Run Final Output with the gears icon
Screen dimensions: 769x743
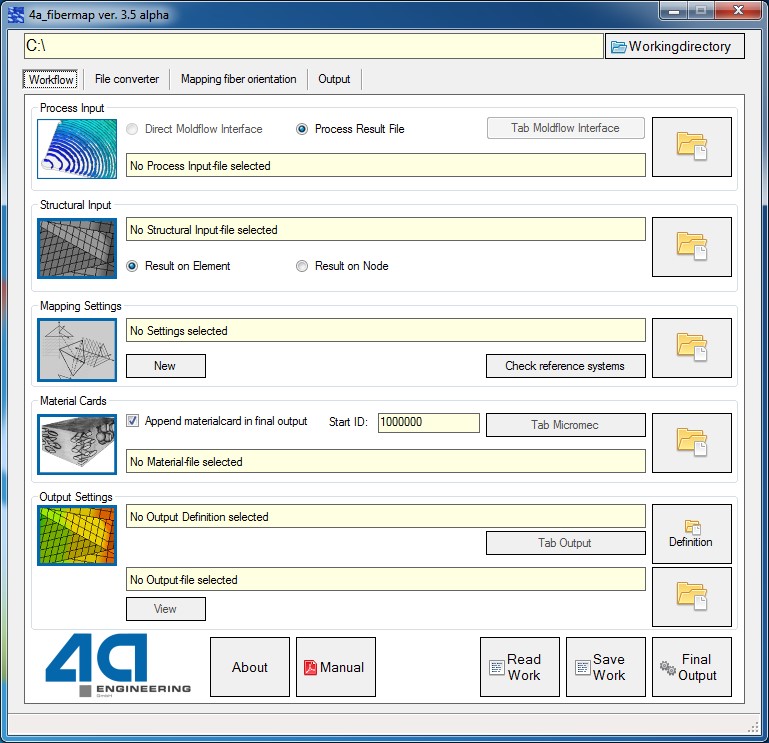[x=691, y=667]
